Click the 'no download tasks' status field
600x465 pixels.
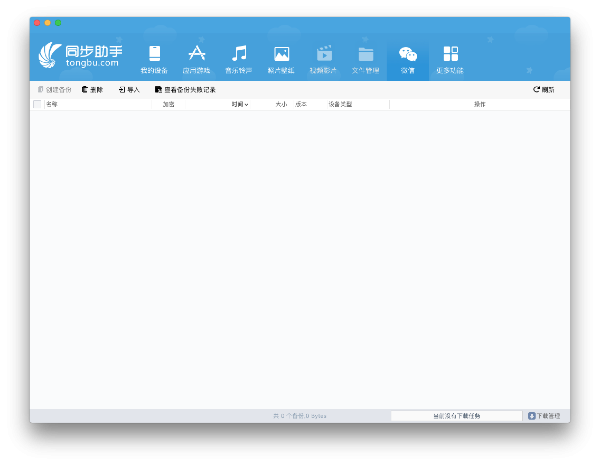pyautogui.click(x=457, y=416)
